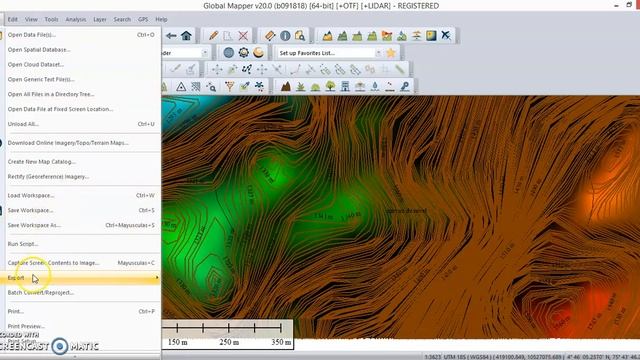Screen dimensions: 640x360
Task: Click the back arrow toolbar icon
Action: pos(171,36)
